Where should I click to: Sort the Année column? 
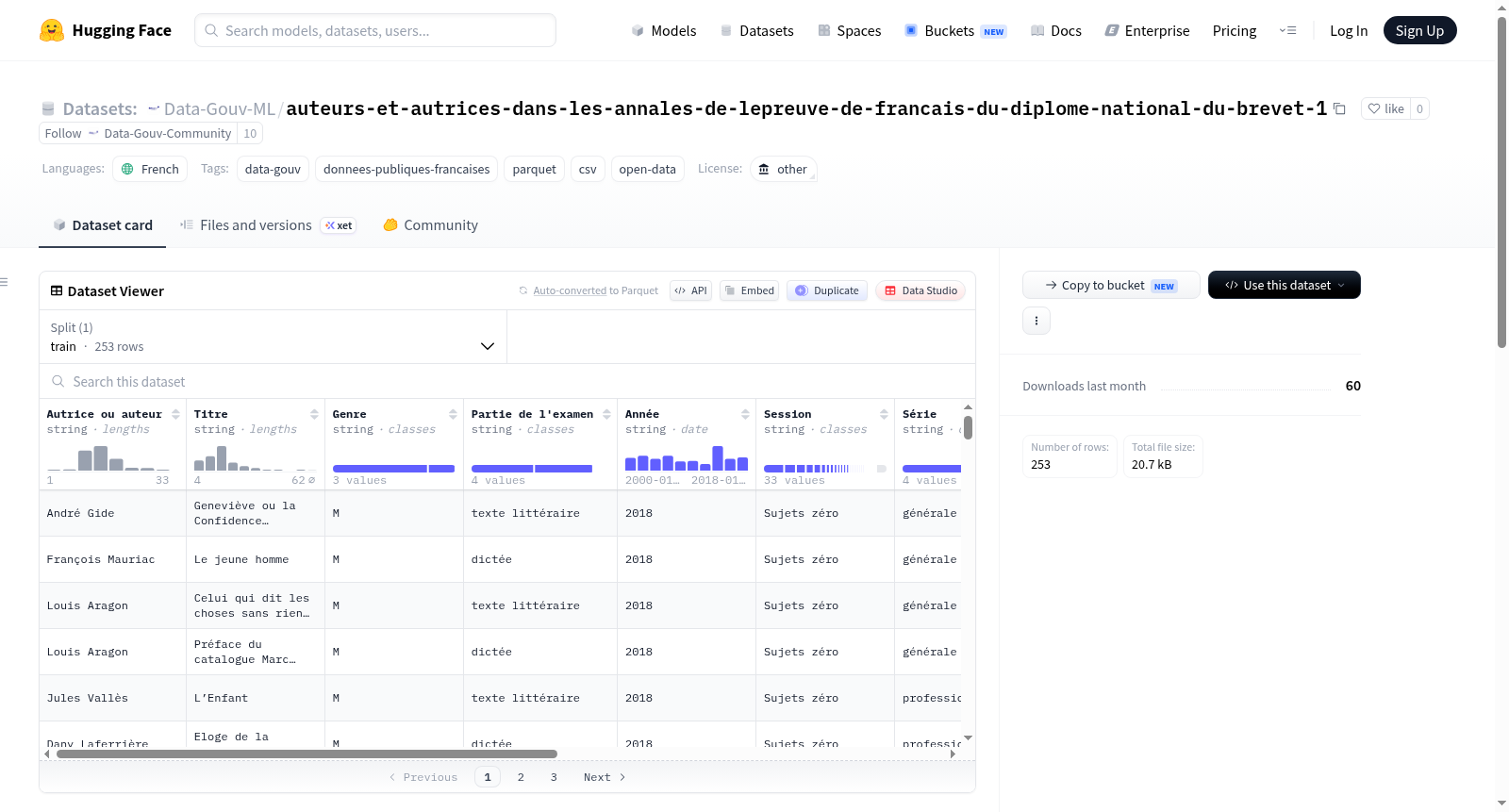(745, 414)
